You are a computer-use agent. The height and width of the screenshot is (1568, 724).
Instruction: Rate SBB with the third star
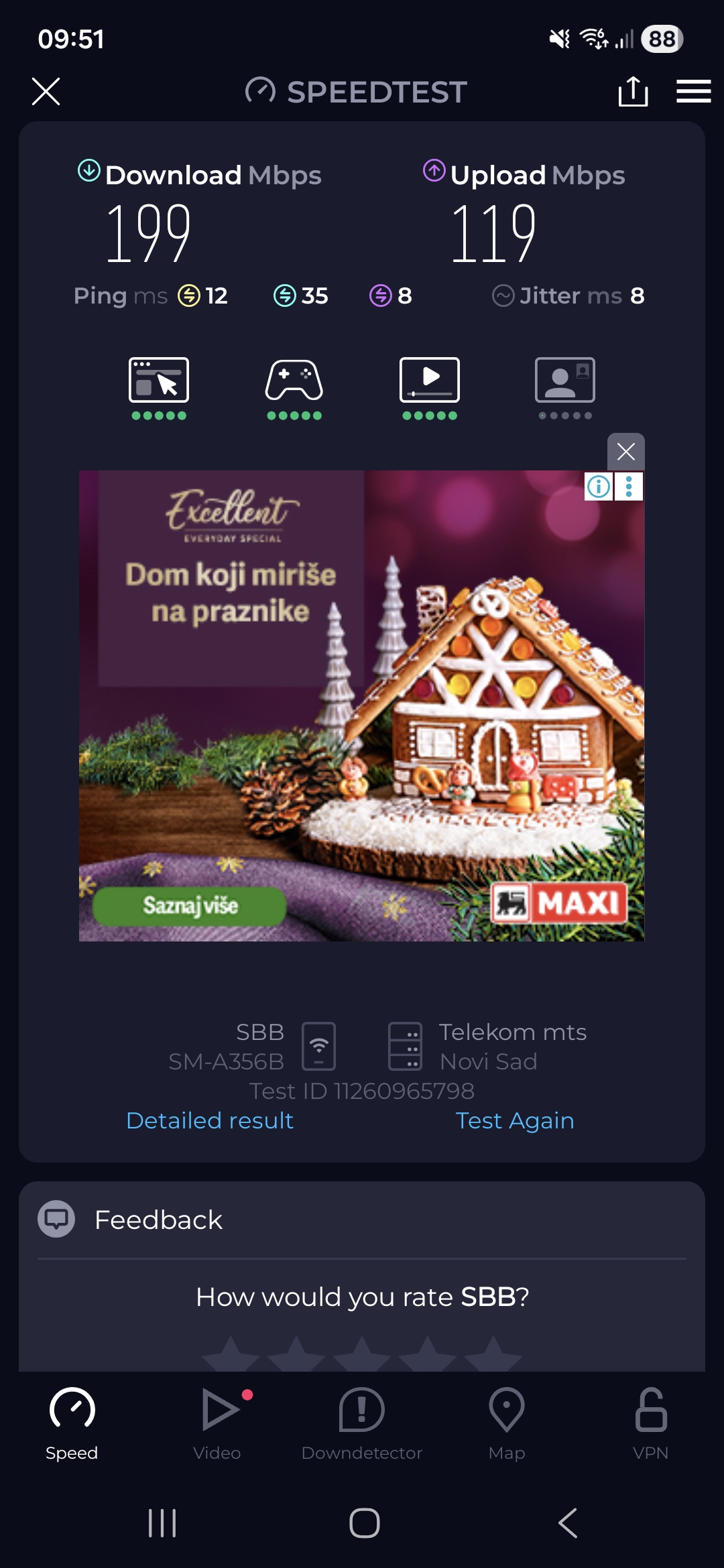click(361, 1354)
